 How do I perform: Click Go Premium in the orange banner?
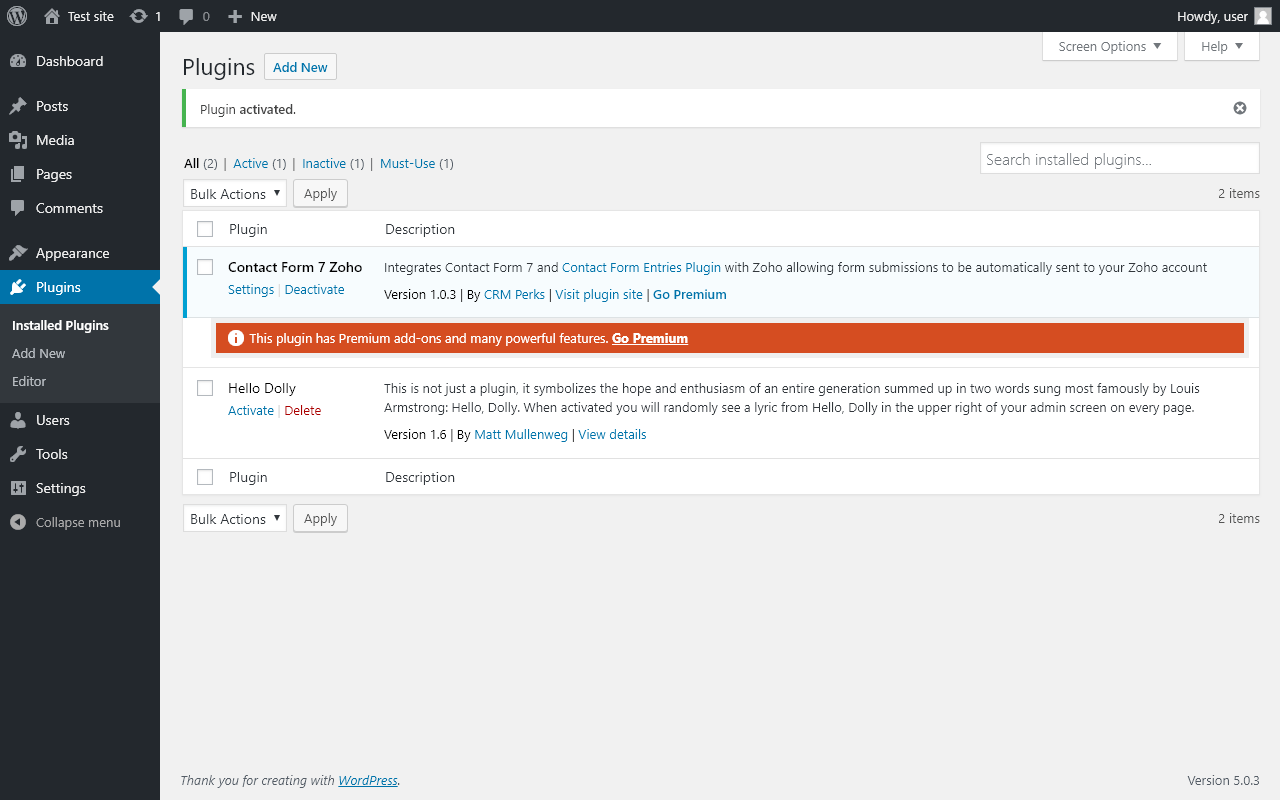pos(650,338)
